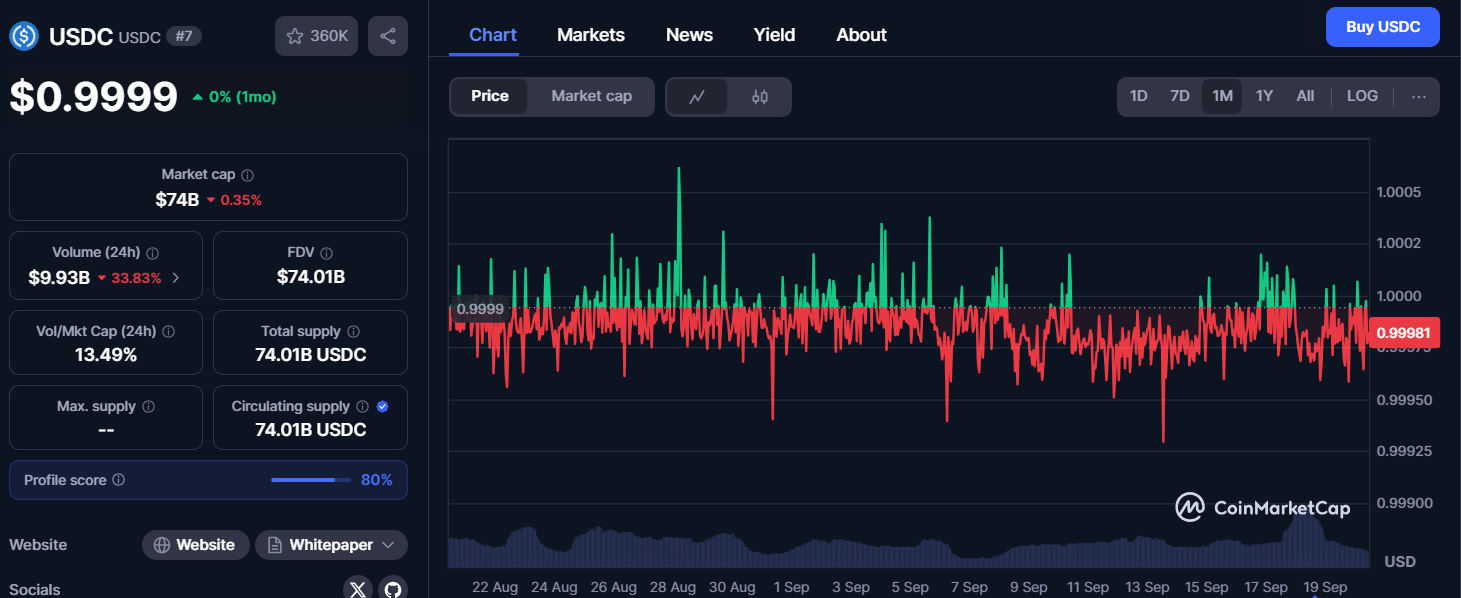Click the #7 rank badge

point(184,36)
